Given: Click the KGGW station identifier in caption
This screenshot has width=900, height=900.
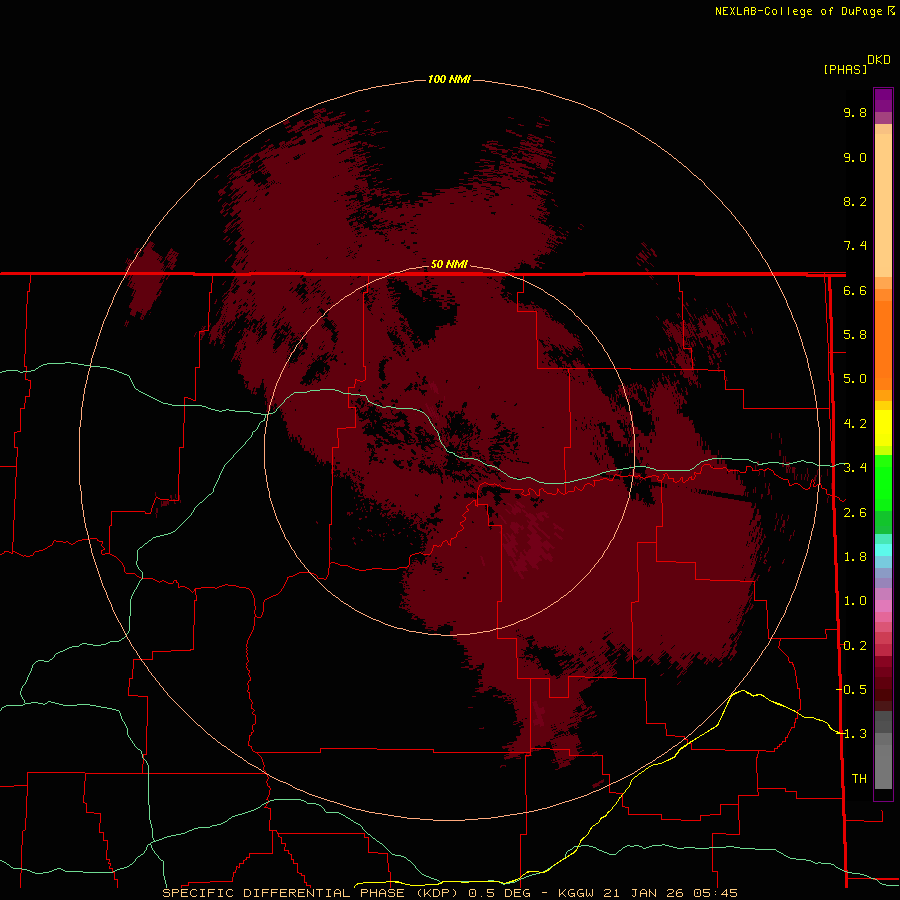Looking at the screenshot, I should (576, 893).
